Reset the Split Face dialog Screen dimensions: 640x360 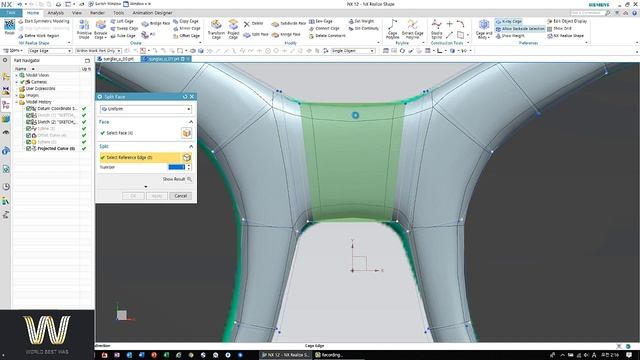click(185, 97)
